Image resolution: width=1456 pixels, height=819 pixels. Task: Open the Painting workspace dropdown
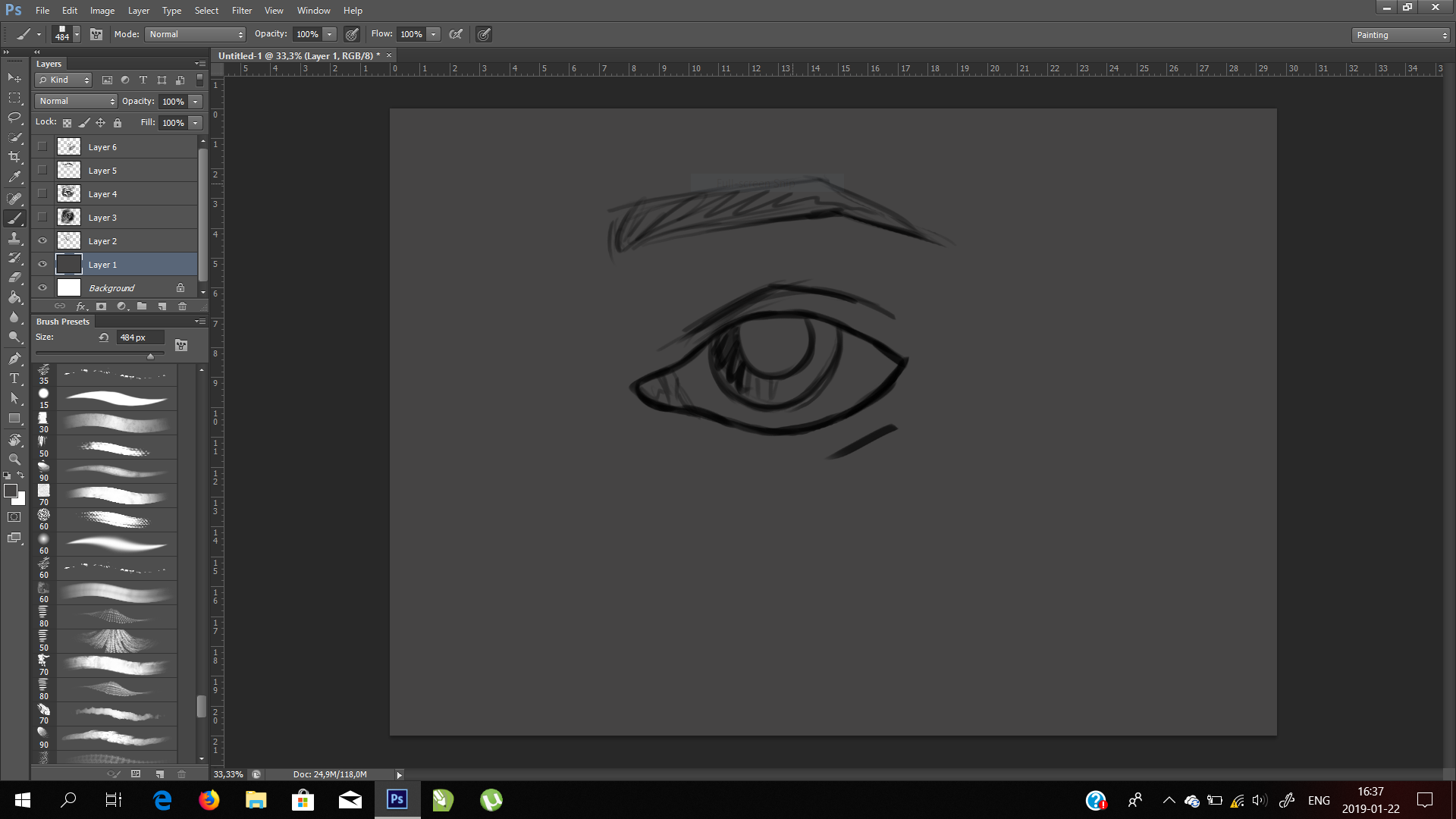click(1401, 35)
